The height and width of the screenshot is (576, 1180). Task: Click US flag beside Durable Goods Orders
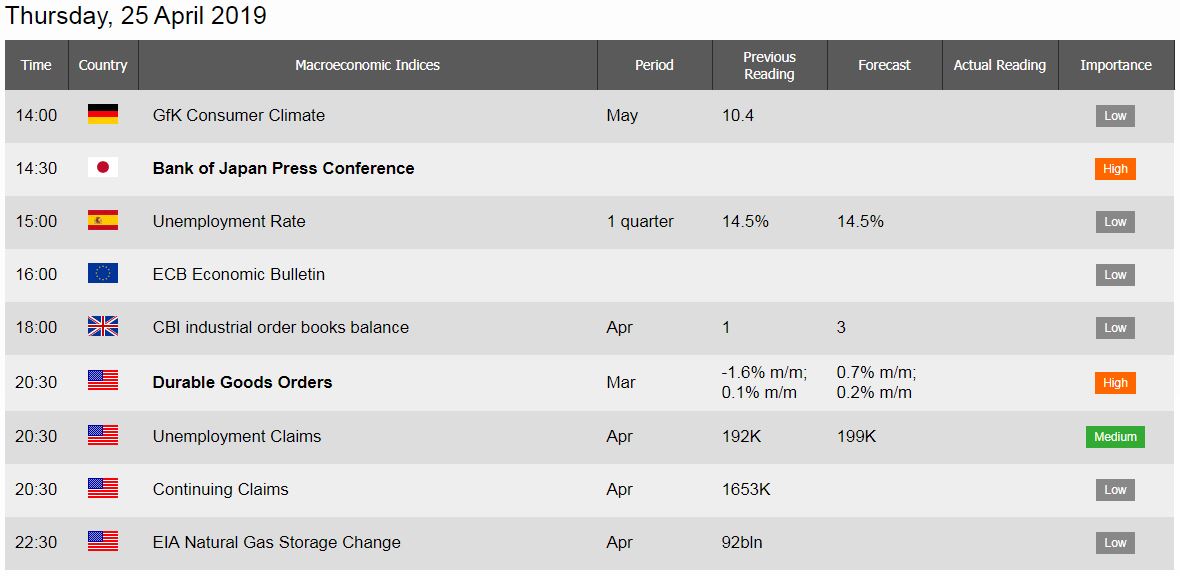click(103, 382)
